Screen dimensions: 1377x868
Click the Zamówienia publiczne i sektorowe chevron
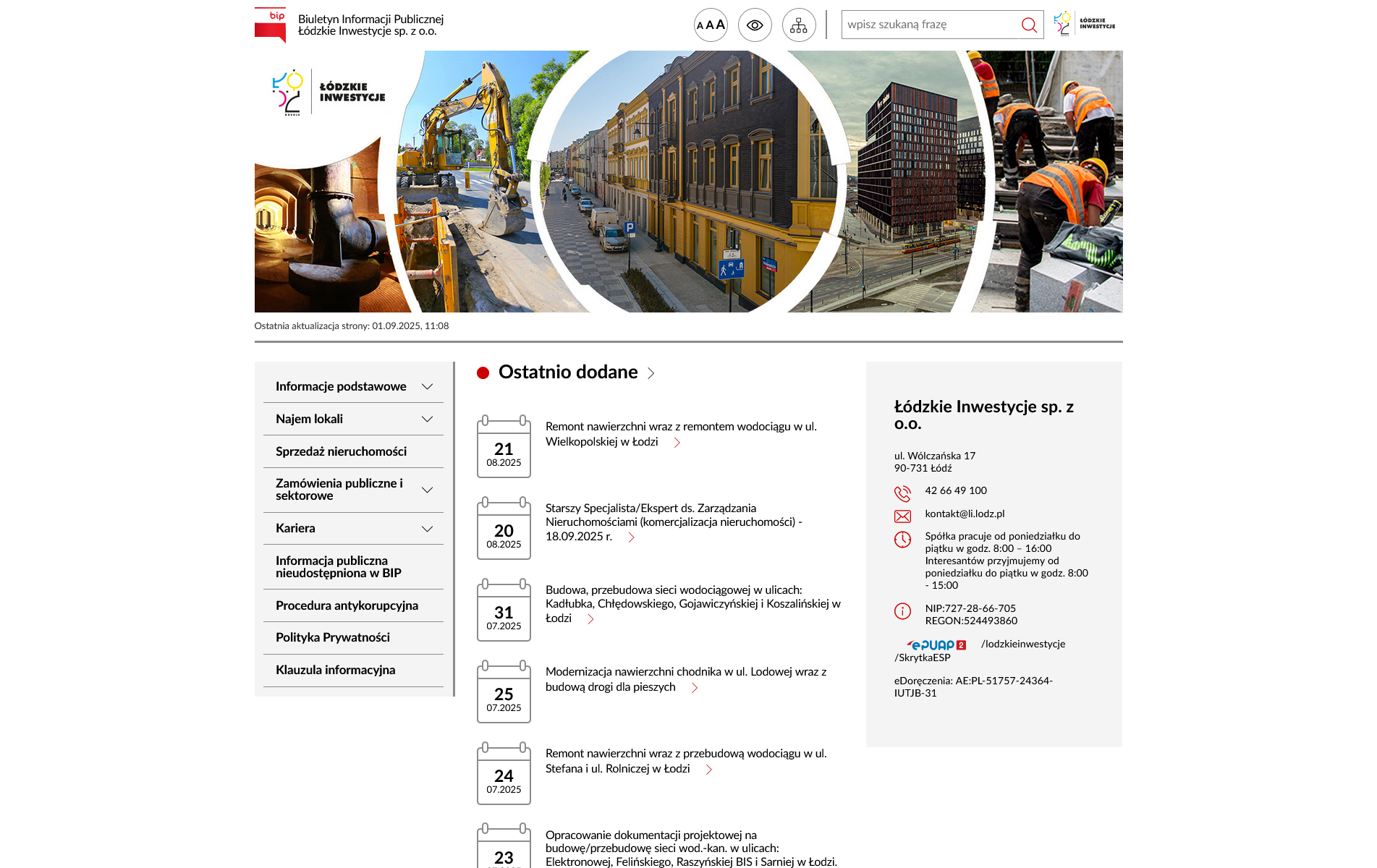tap(426, 490)
